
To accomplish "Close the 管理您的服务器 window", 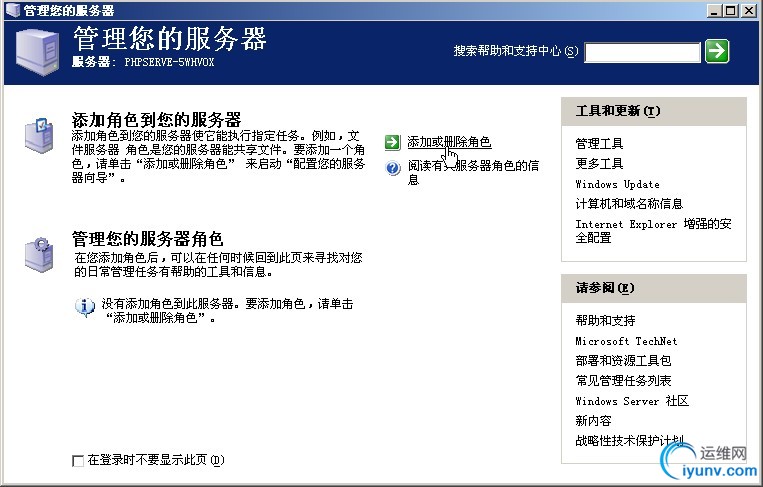I will click(749, 10).
